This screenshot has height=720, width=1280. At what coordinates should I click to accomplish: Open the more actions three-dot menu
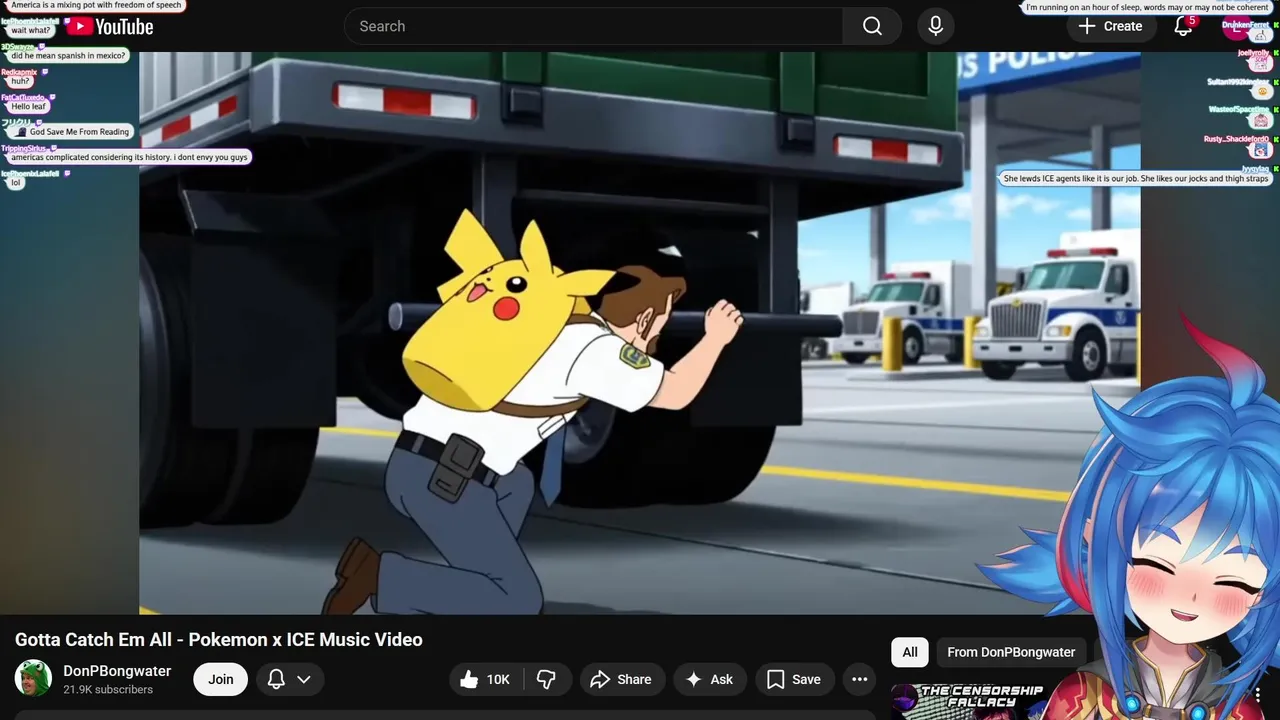coord(859,679)
